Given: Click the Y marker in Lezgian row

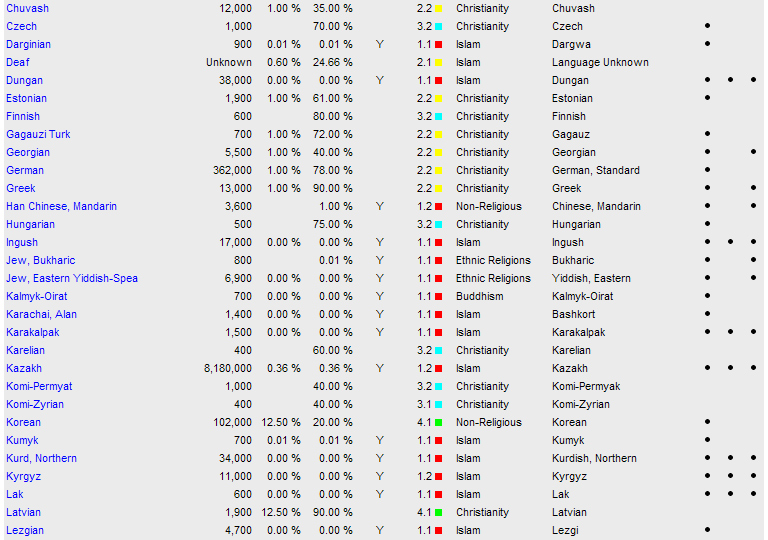Looking at the screenshot, I should [x=380, y=531].
